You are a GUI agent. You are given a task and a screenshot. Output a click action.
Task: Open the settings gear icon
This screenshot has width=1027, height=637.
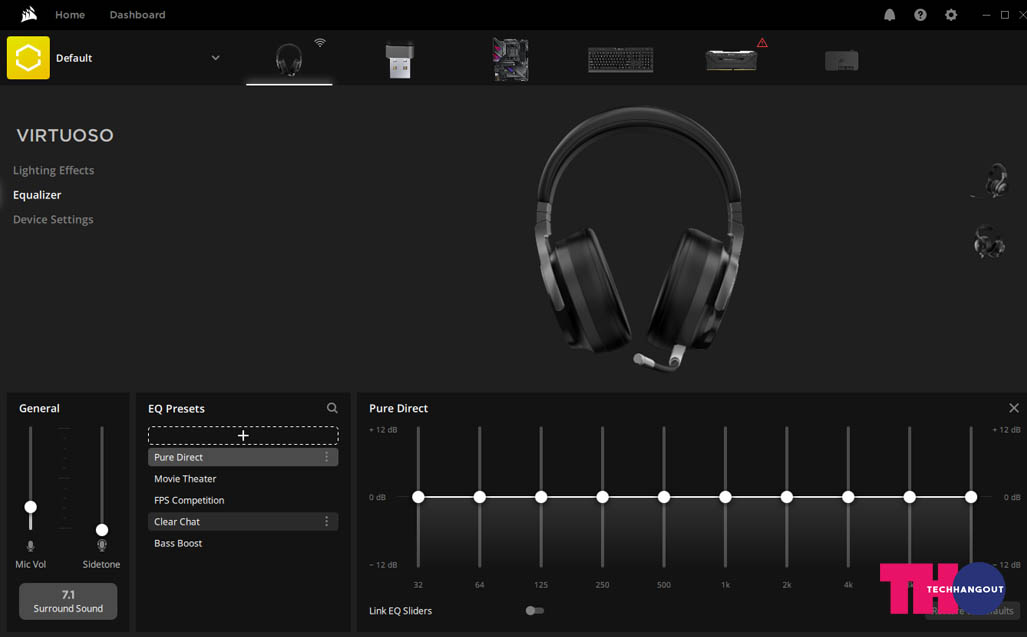coord(951,14)
